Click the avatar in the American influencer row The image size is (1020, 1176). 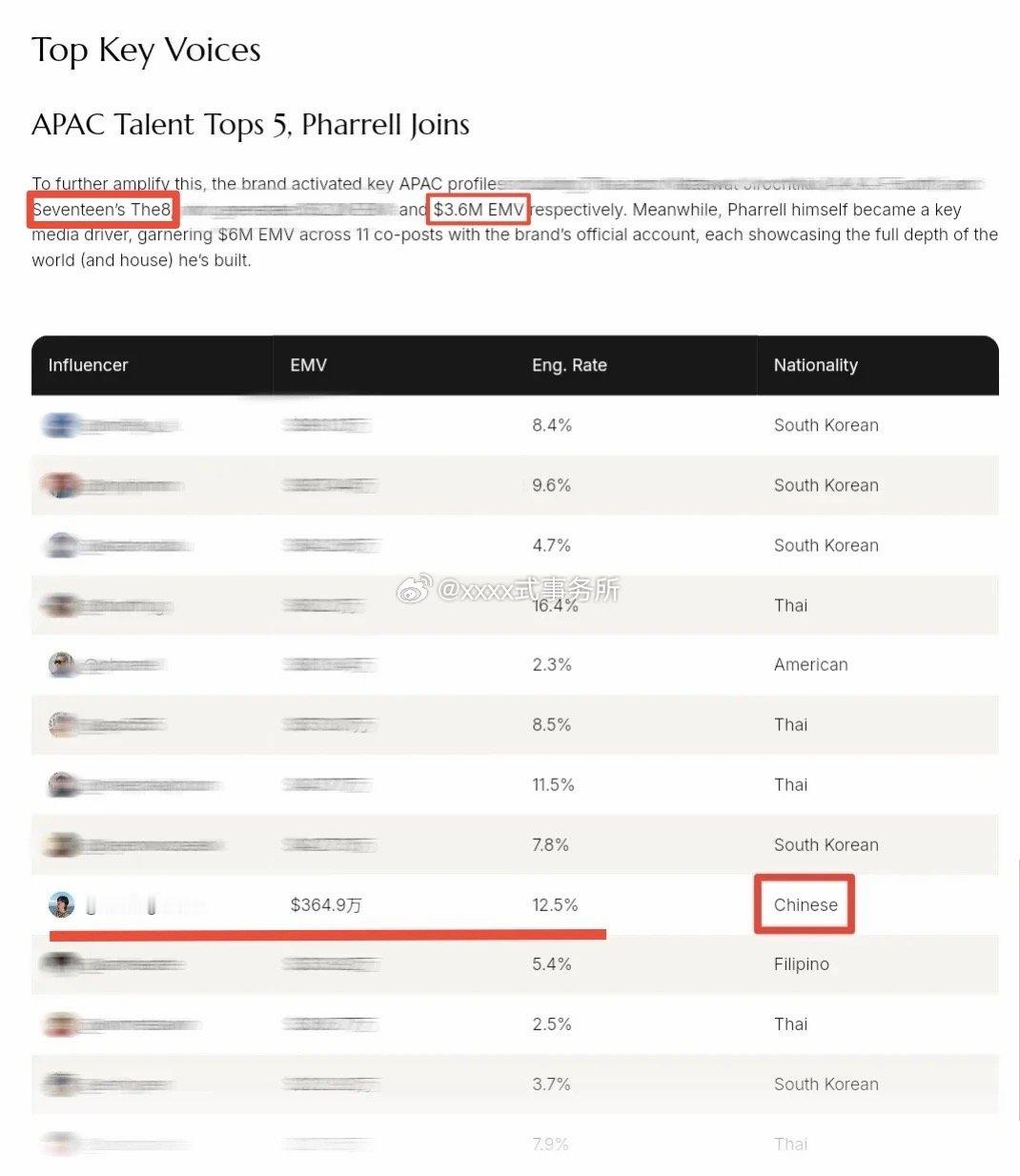[61, 664]
